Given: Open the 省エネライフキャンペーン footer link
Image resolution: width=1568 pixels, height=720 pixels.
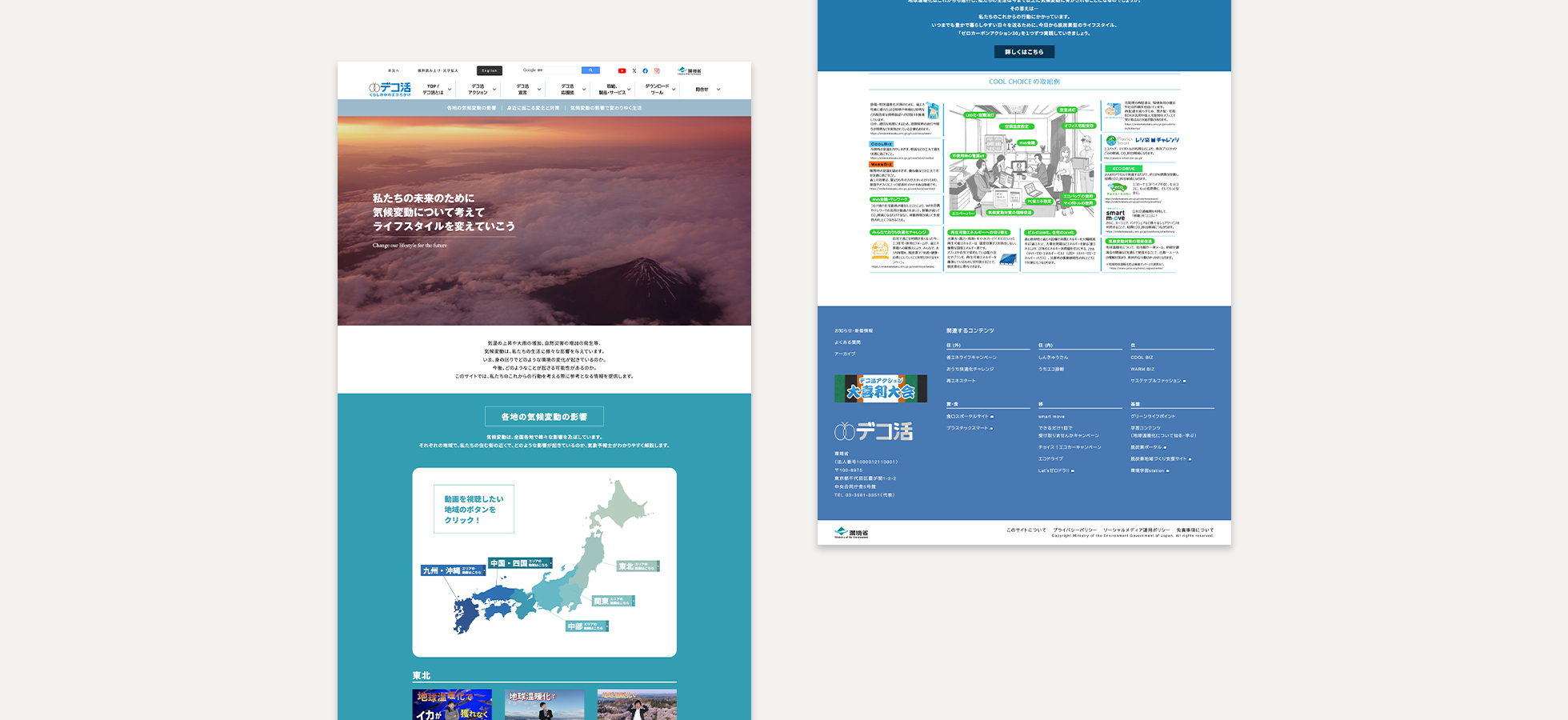Looking at the screenshot, I should click(x=971, y=358).
